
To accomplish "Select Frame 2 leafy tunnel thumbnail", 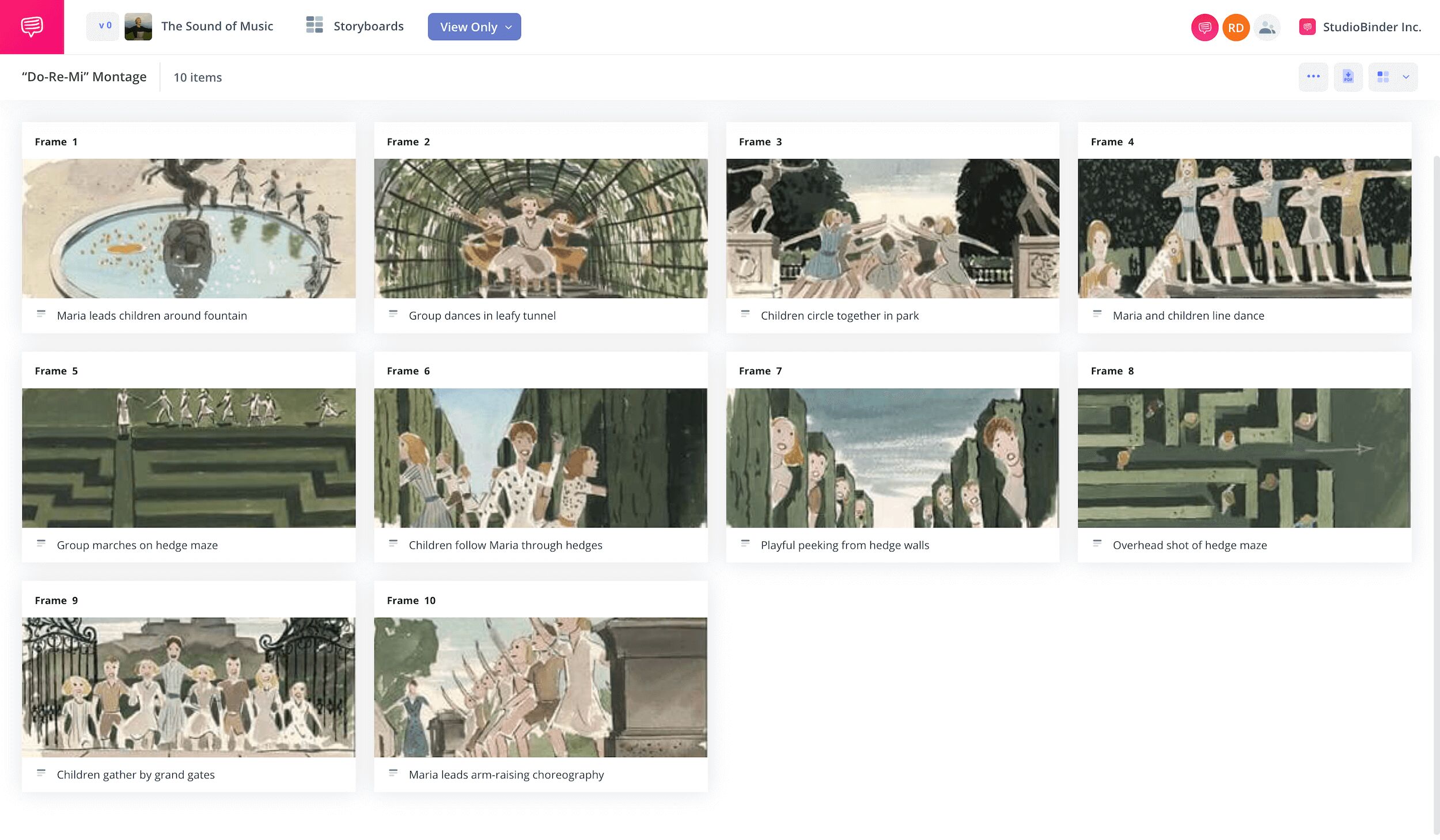I will click(540, 228).
